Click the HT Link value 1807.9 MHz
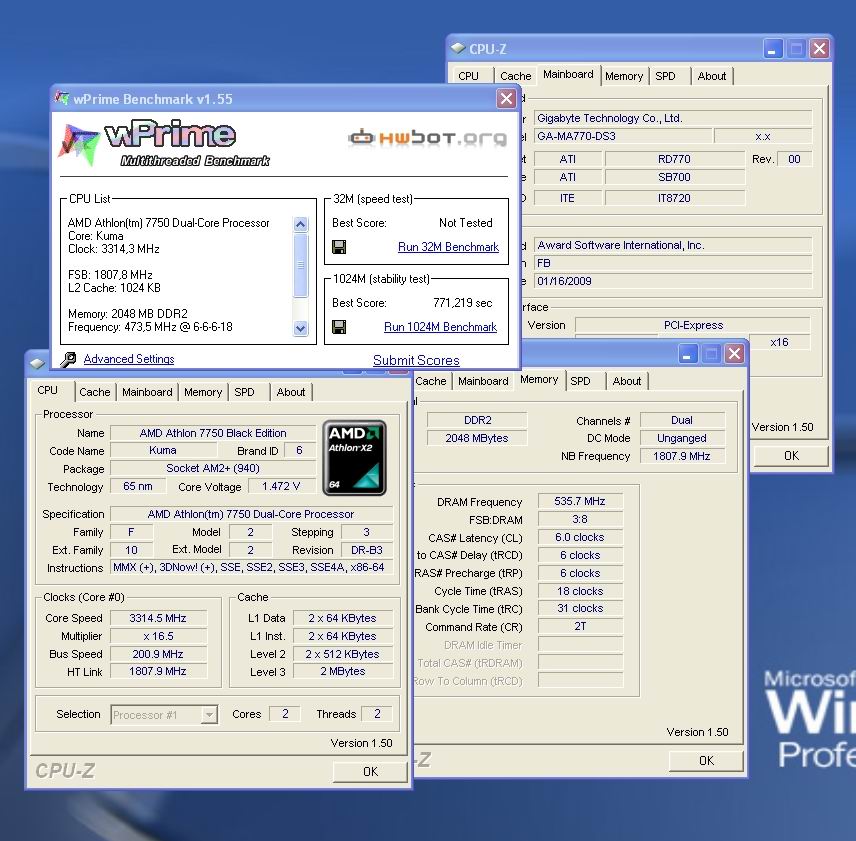This screenshot has height=841, width=856. pyautogui.click(x=158, y=671)
